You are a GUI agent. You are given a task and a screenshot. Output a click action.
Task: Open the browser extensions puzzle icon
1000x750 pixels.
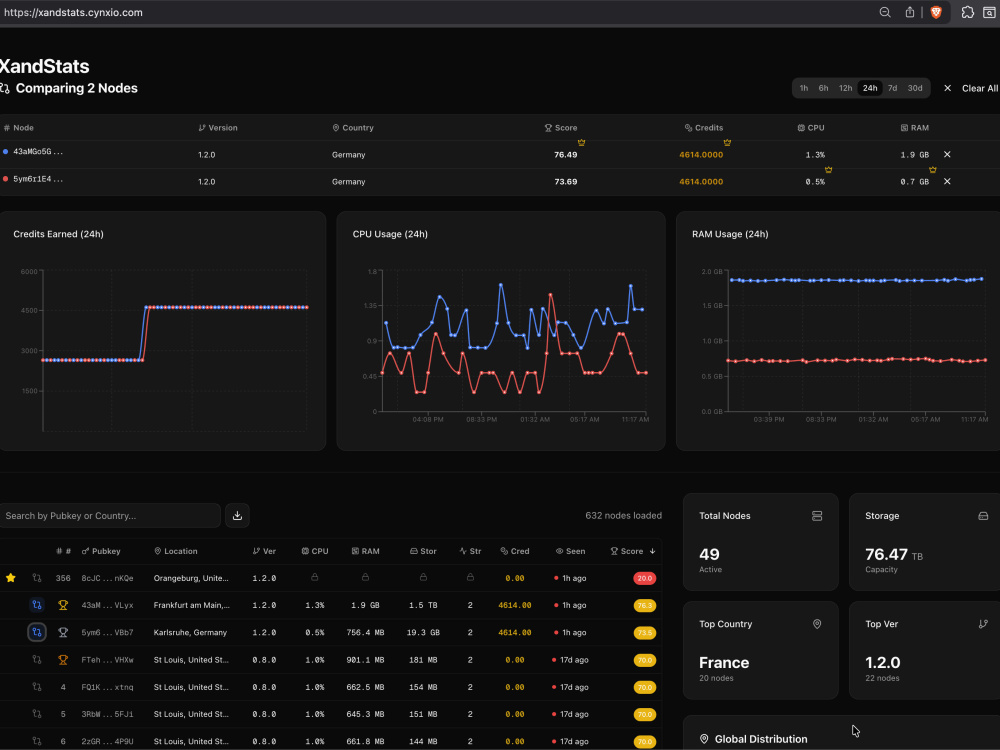coord(968,12)
